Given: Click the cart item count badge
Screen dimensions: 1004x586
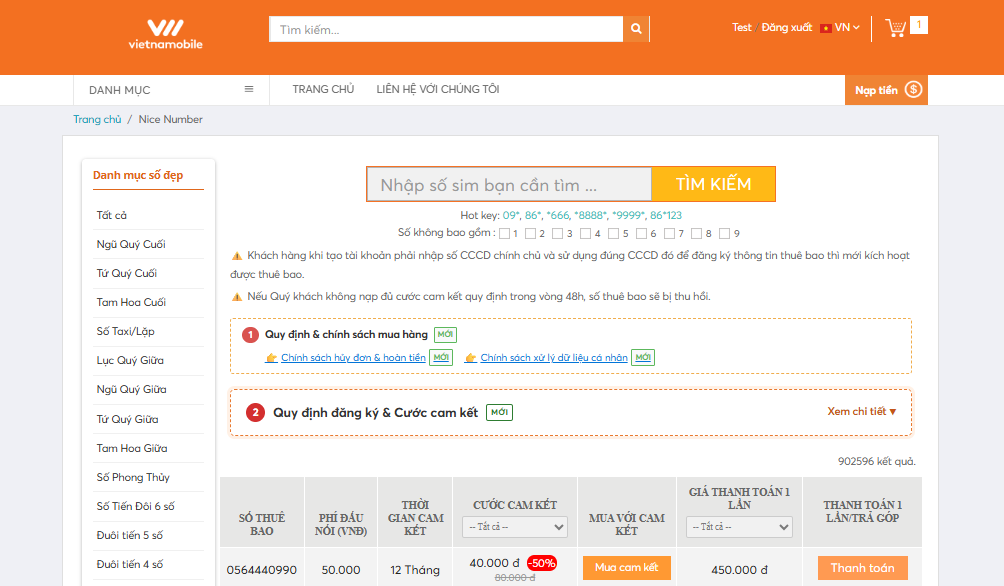Looking at the screenshot, I should tap(919, 25).
